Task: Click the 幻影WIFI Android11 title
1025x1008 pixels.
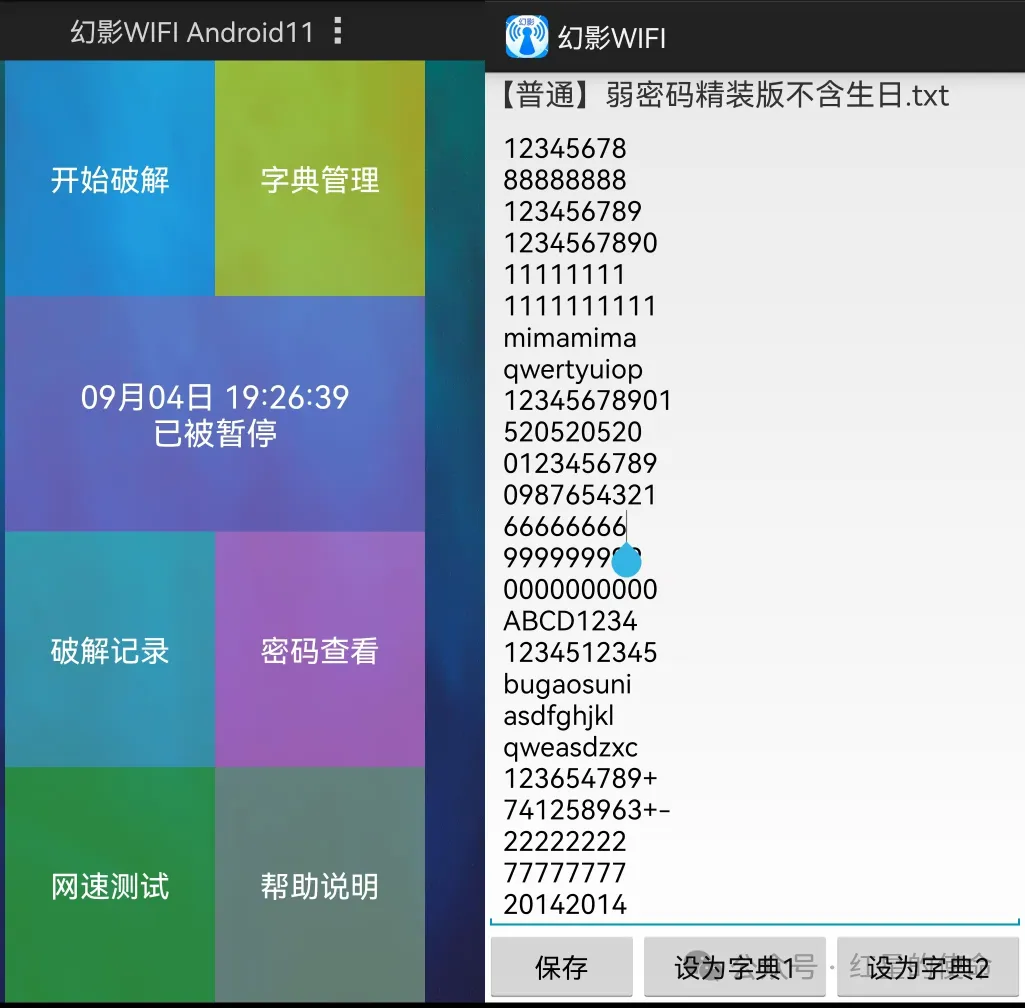Action: coord(192,31)
